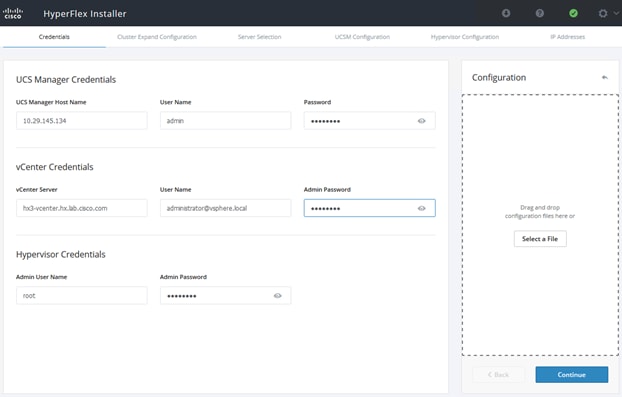This screenshot has height=397, width=622.
Task: Switch to Cluster Expand Configuration tab
Action: pos(157,37)
